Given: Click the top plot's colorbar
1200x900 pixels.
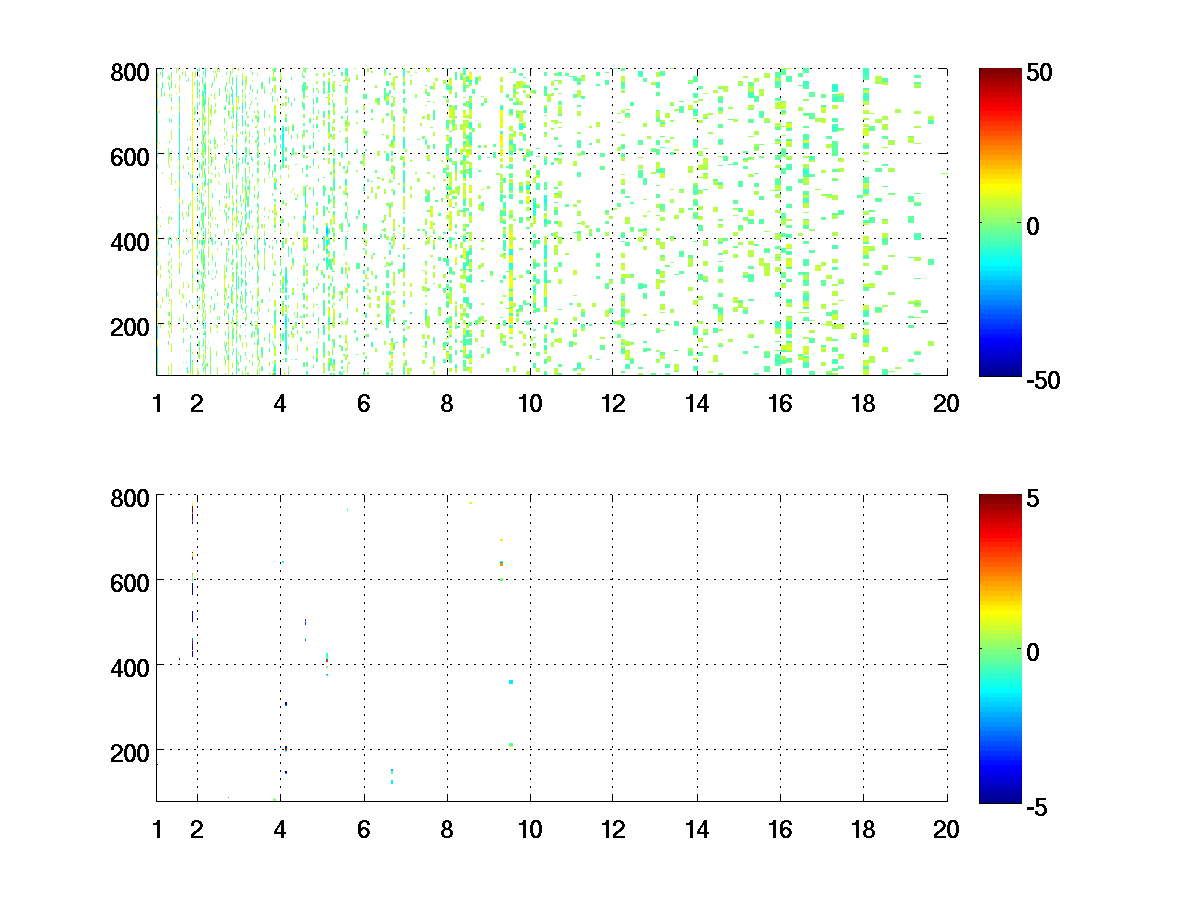Looking at the screenshot, I should click(x=999, y=222).
